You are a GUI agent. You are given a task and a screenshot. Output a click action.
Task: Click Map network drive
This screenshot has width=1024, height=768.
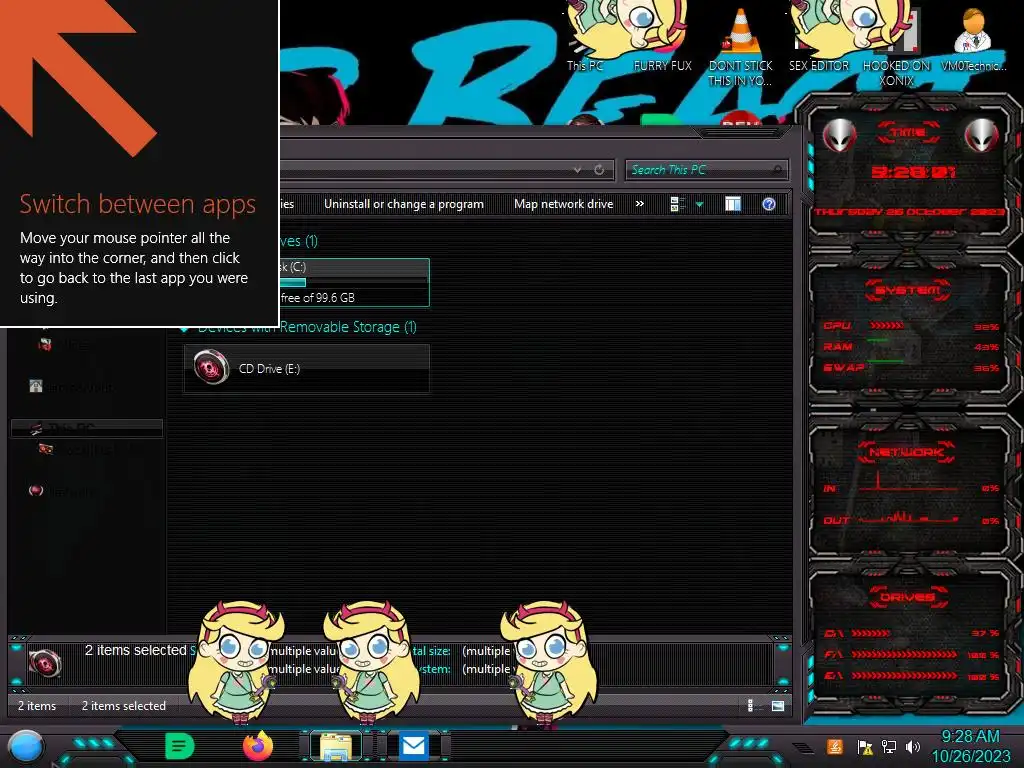pos(564,204)
